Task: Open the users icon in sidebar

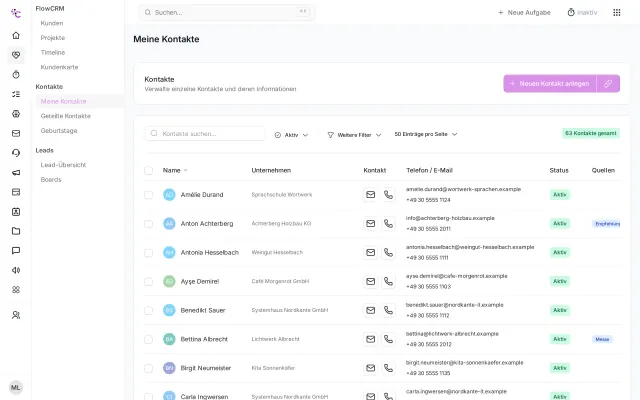Action: 16,315
